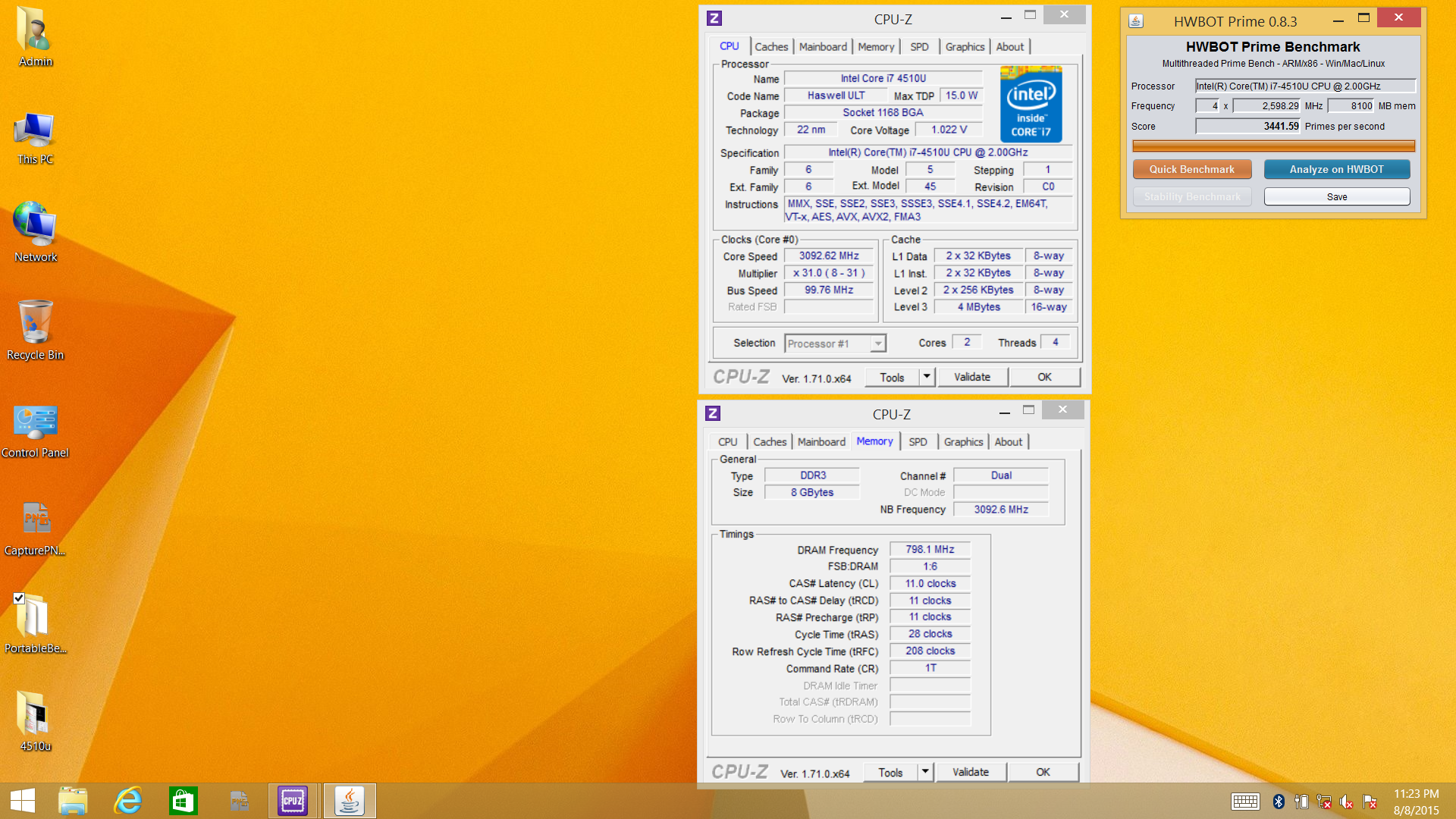
Task: Expand the Tools arrow in upper CPU-Z
Action: coord(927,377)
